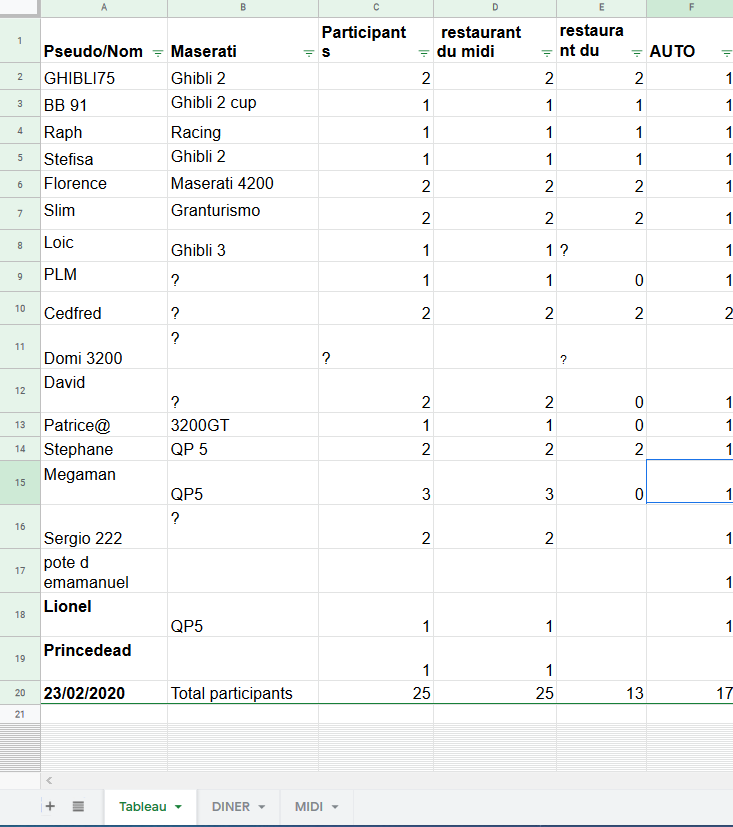Select column A header
This screenshot has height=827, width=733.
[104, 7]
